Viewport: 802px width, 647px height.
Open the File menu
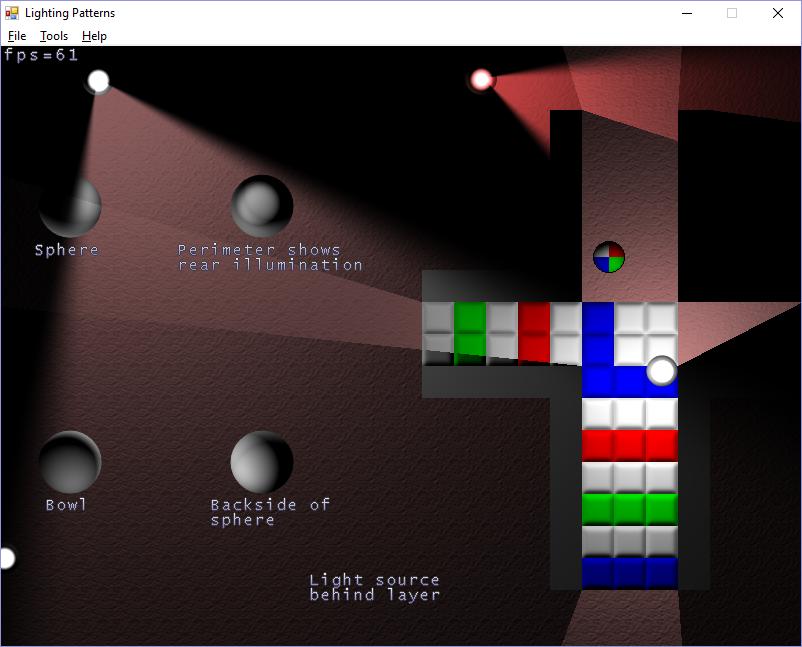17,36
